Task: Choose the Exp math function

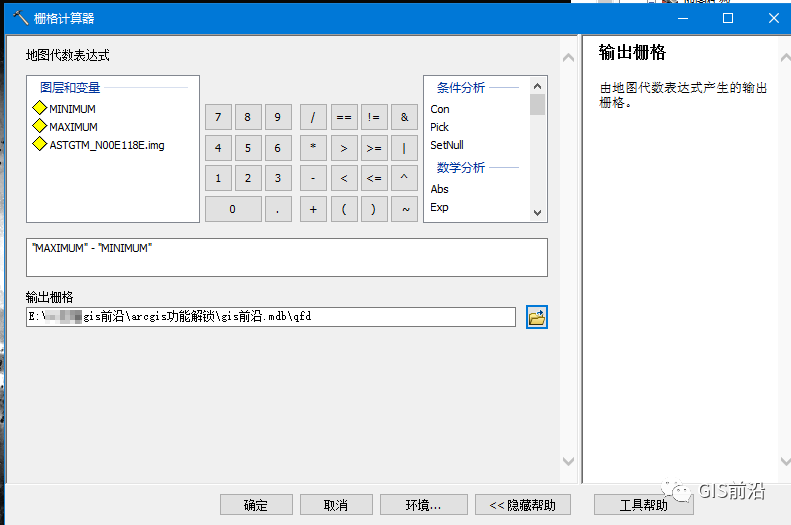Action: click(439, 207)
